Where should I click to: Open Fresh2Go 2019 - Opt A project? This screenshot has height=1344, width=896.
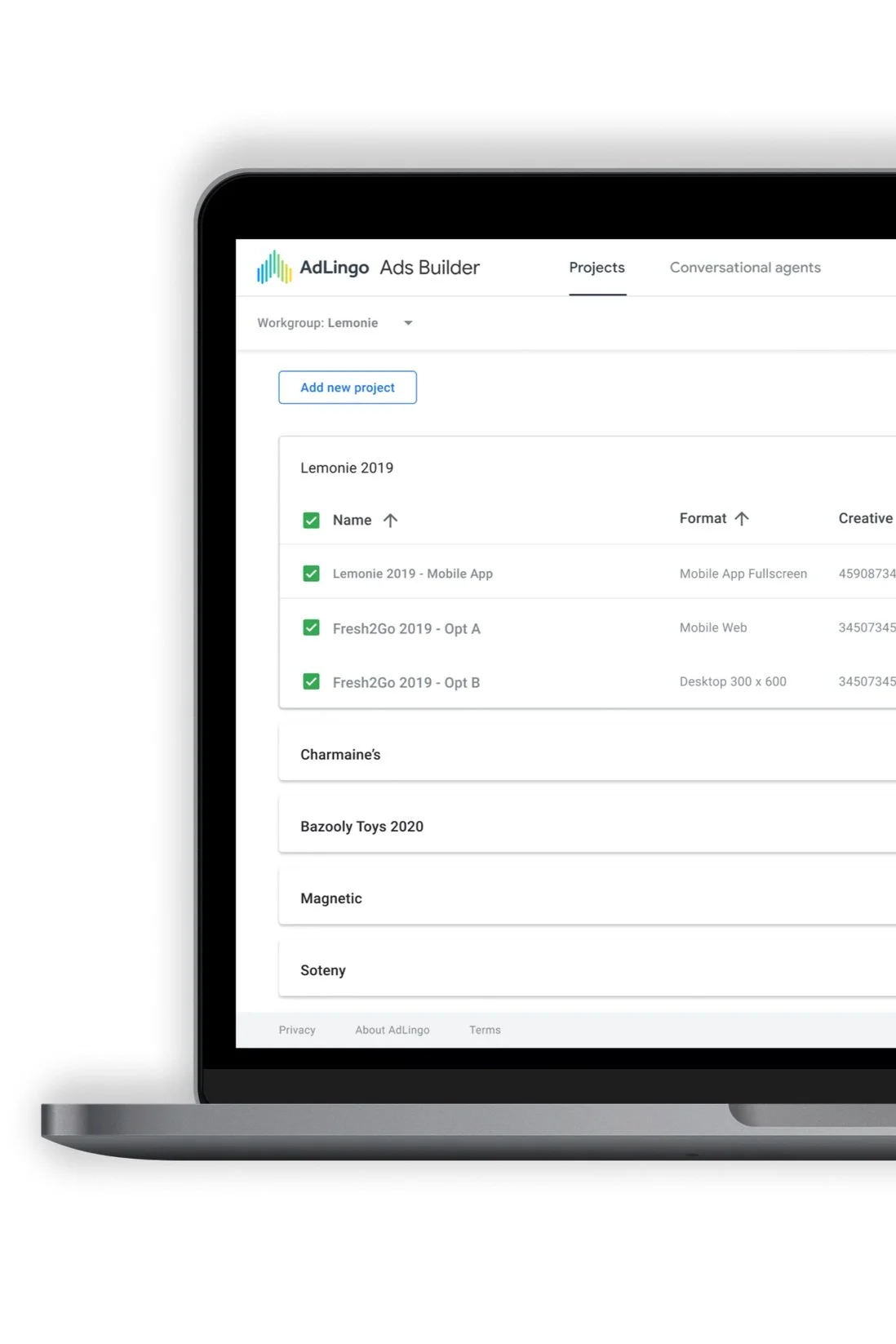[x=406, y=628]
